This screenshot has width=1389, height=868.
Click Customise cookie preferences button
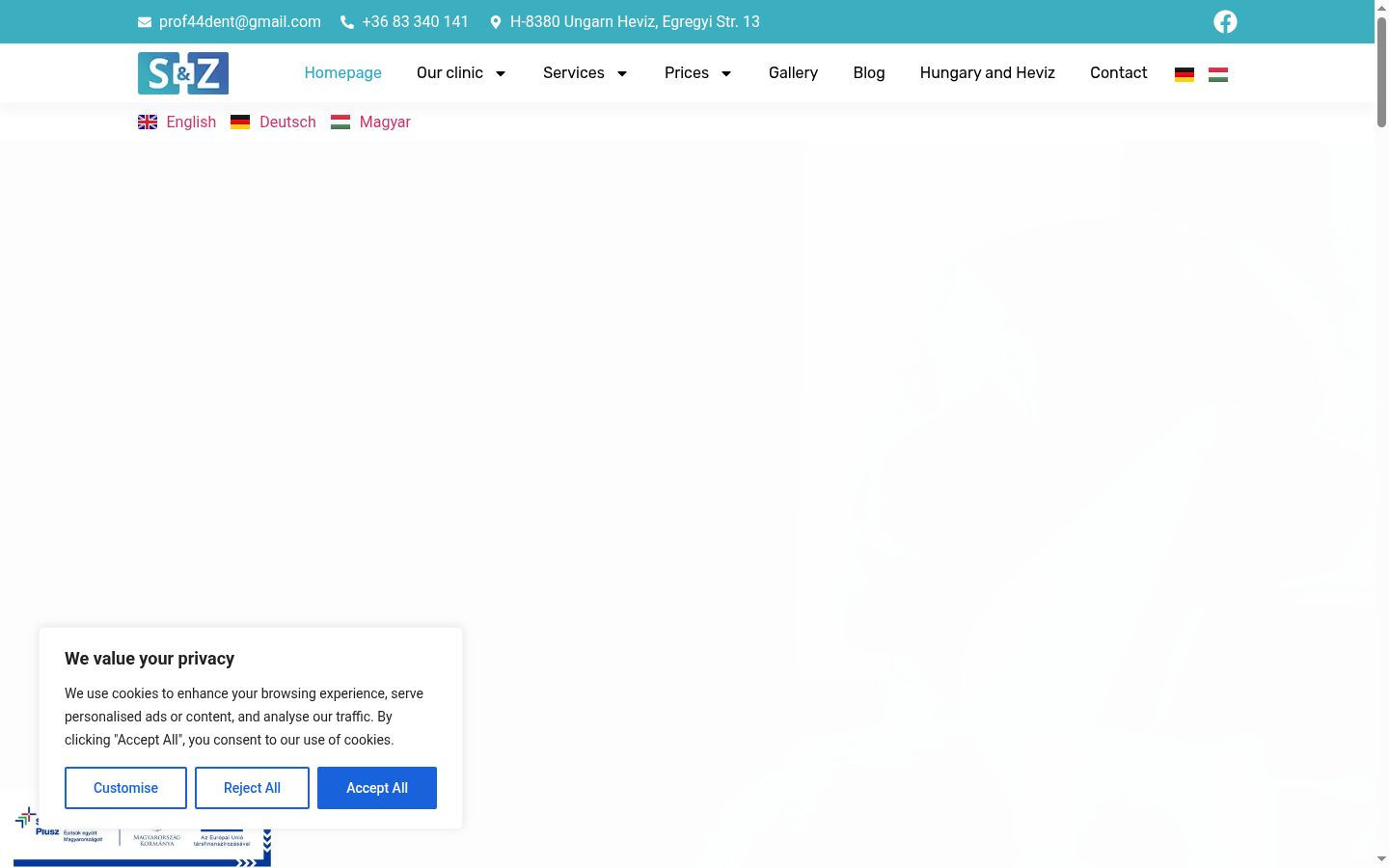click(125, 788)
